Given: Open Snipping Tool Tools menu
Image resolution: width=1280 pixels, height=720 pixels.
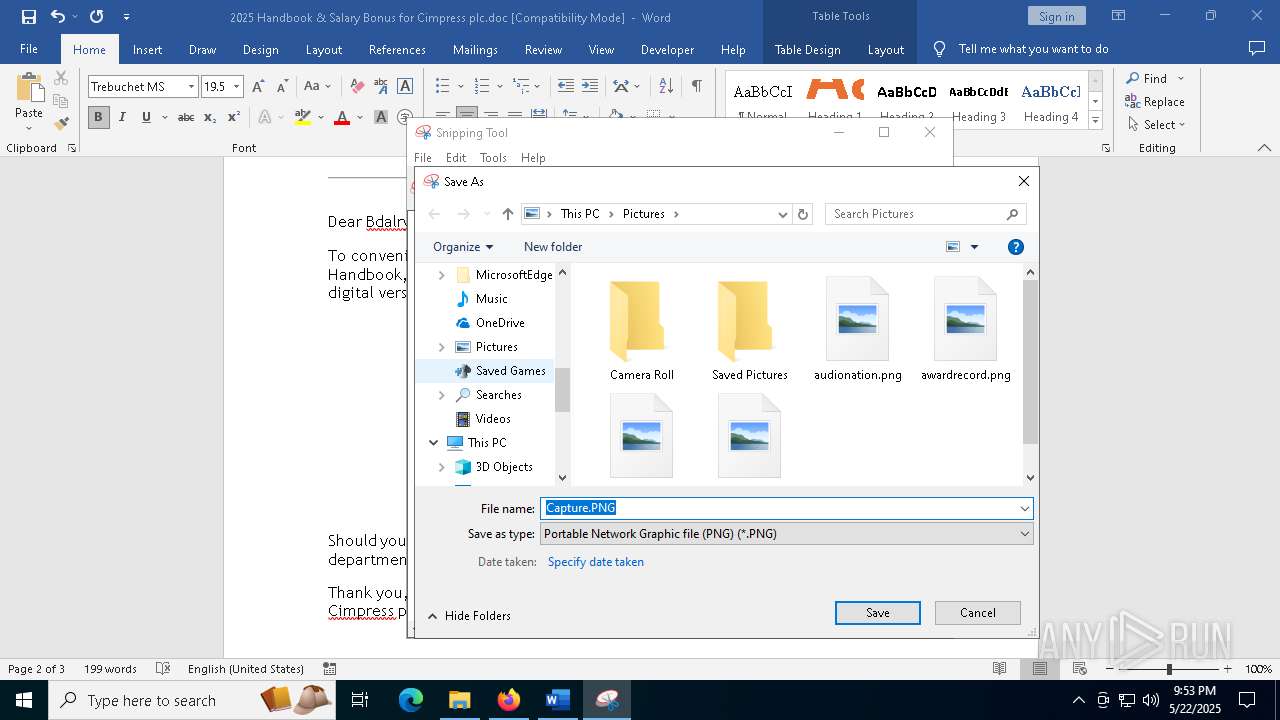Looking at the screenshot, I should (x=493, y=158).
